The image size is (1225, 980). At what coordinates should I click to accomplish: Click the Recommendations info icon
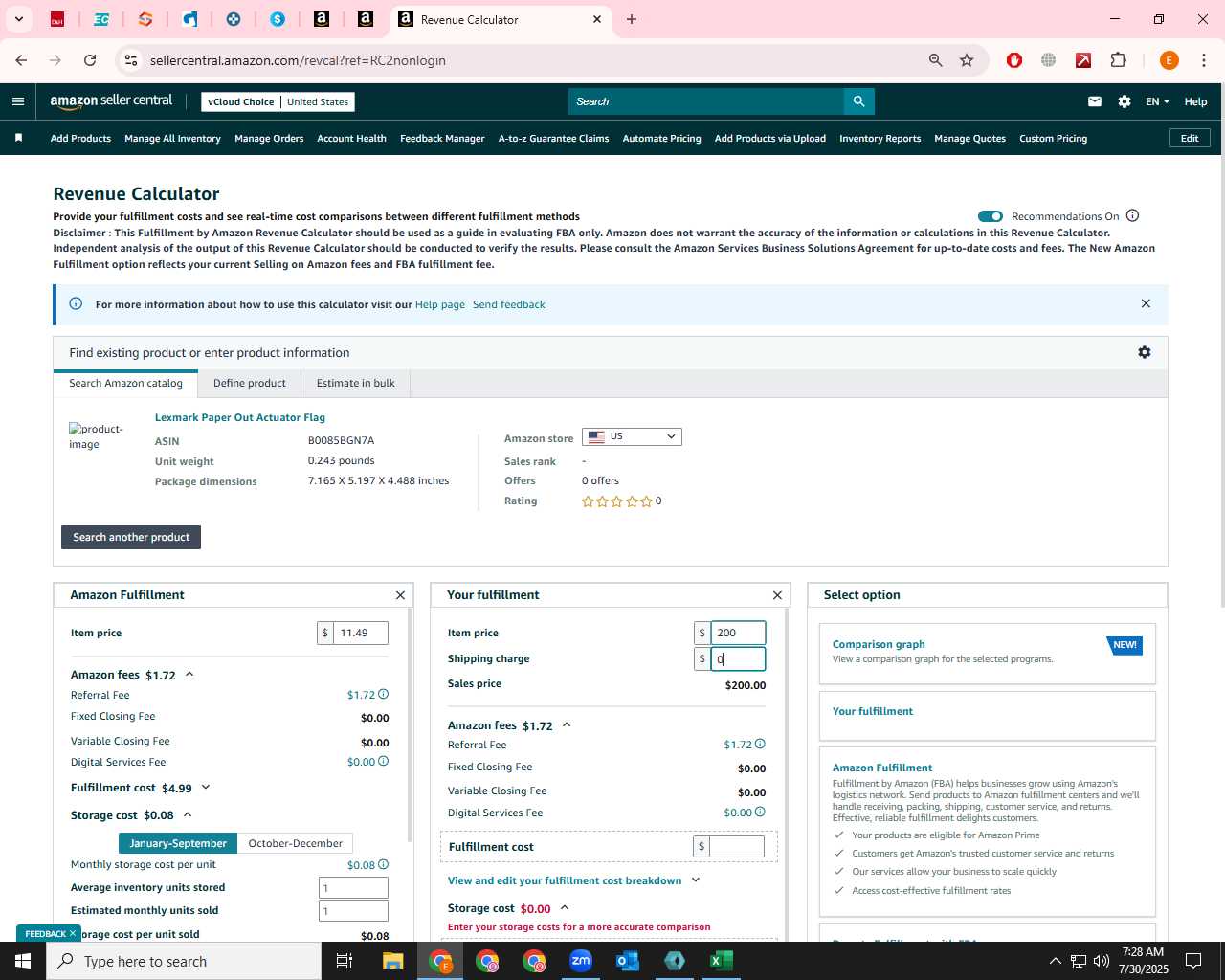click(x=1133, y=215)
